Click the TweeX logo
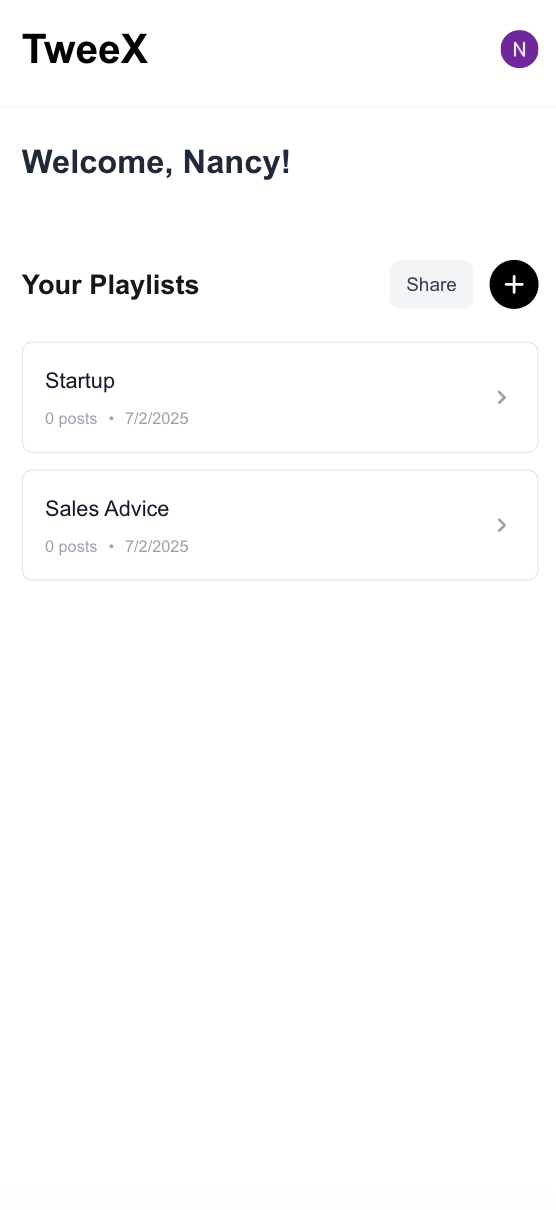Image resolution: width=556 pixels, height=1210 pixels. 85,49
